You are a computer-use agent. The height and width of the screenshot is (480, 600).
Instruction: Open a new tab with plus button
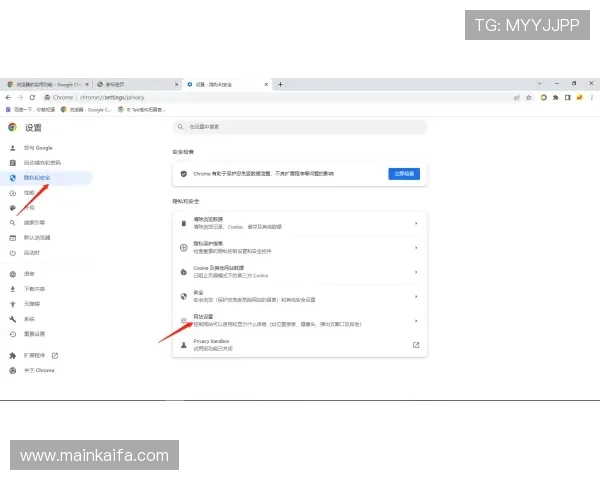pos(280,84)
